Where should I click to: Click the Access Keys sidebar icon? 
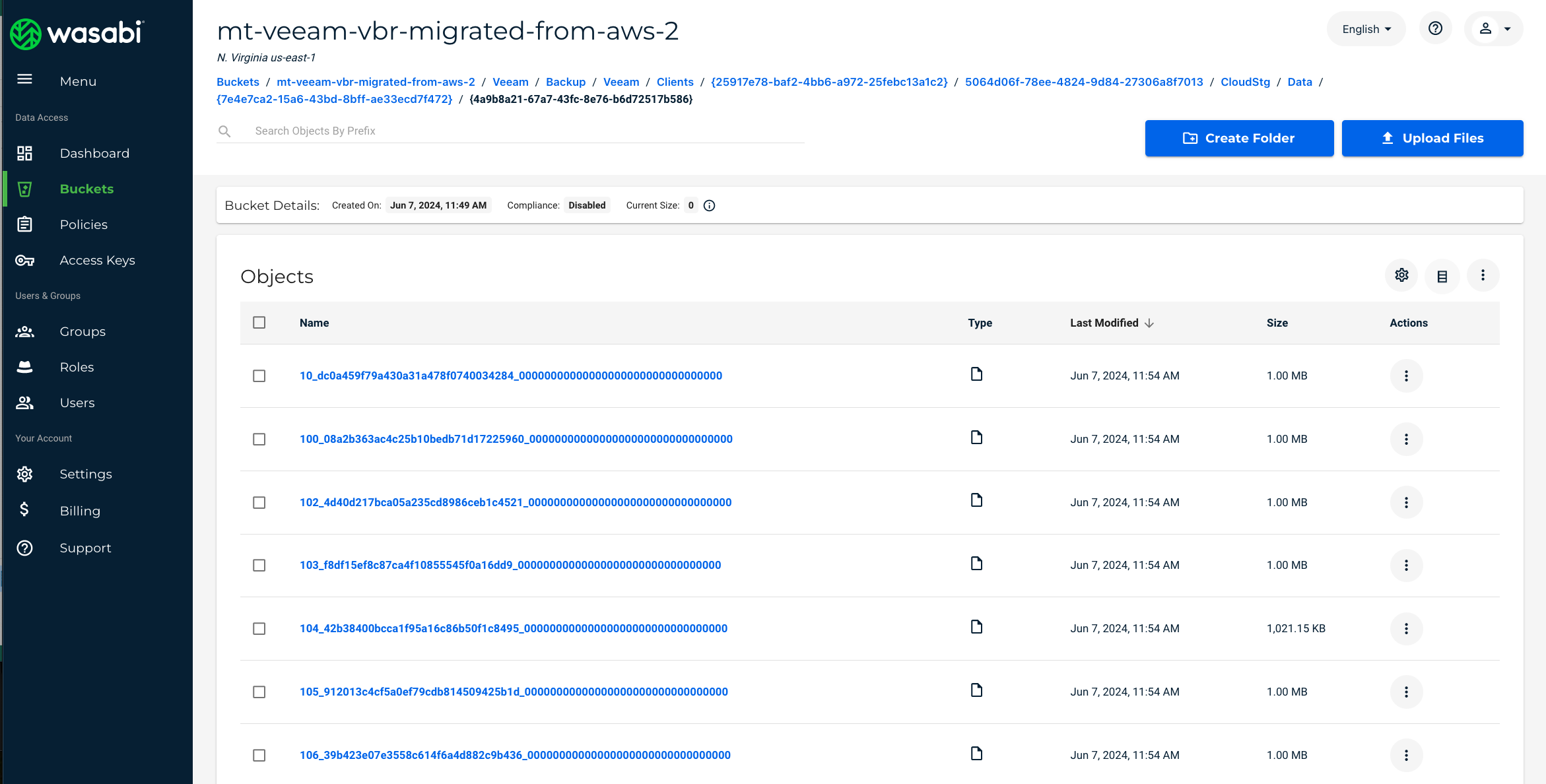click(26, 260)
